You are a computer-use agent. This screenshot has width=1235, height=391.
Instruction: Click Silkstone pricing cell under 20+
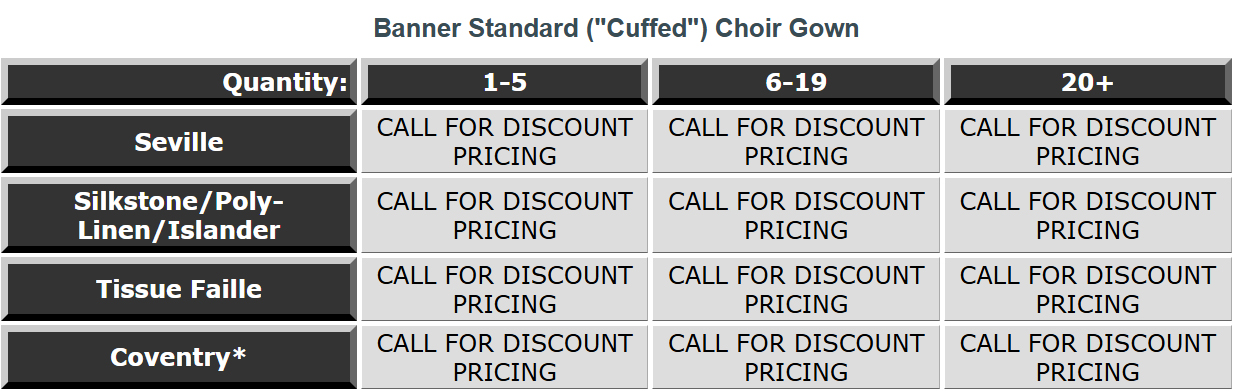(x=1087, y=215)
